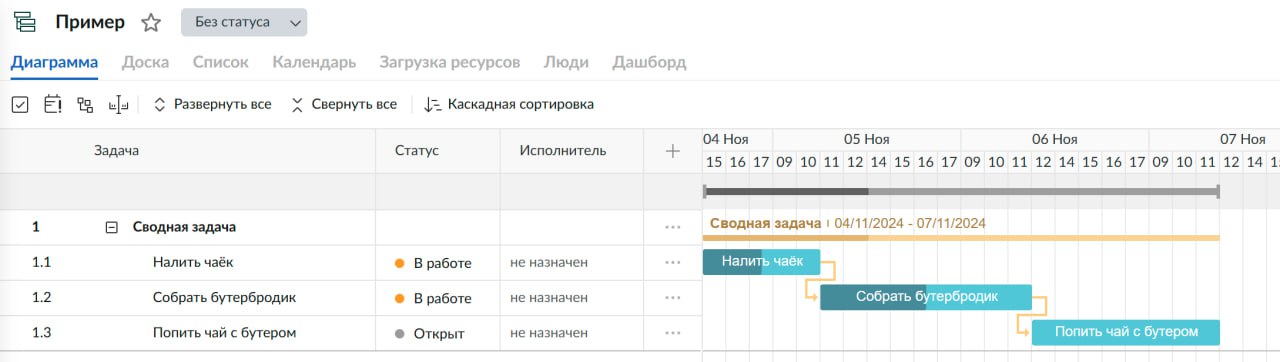This screenshot has height=362, width=1280.
Task: Select the task Собрать бутербродик in list
Action: coord(224,298)
